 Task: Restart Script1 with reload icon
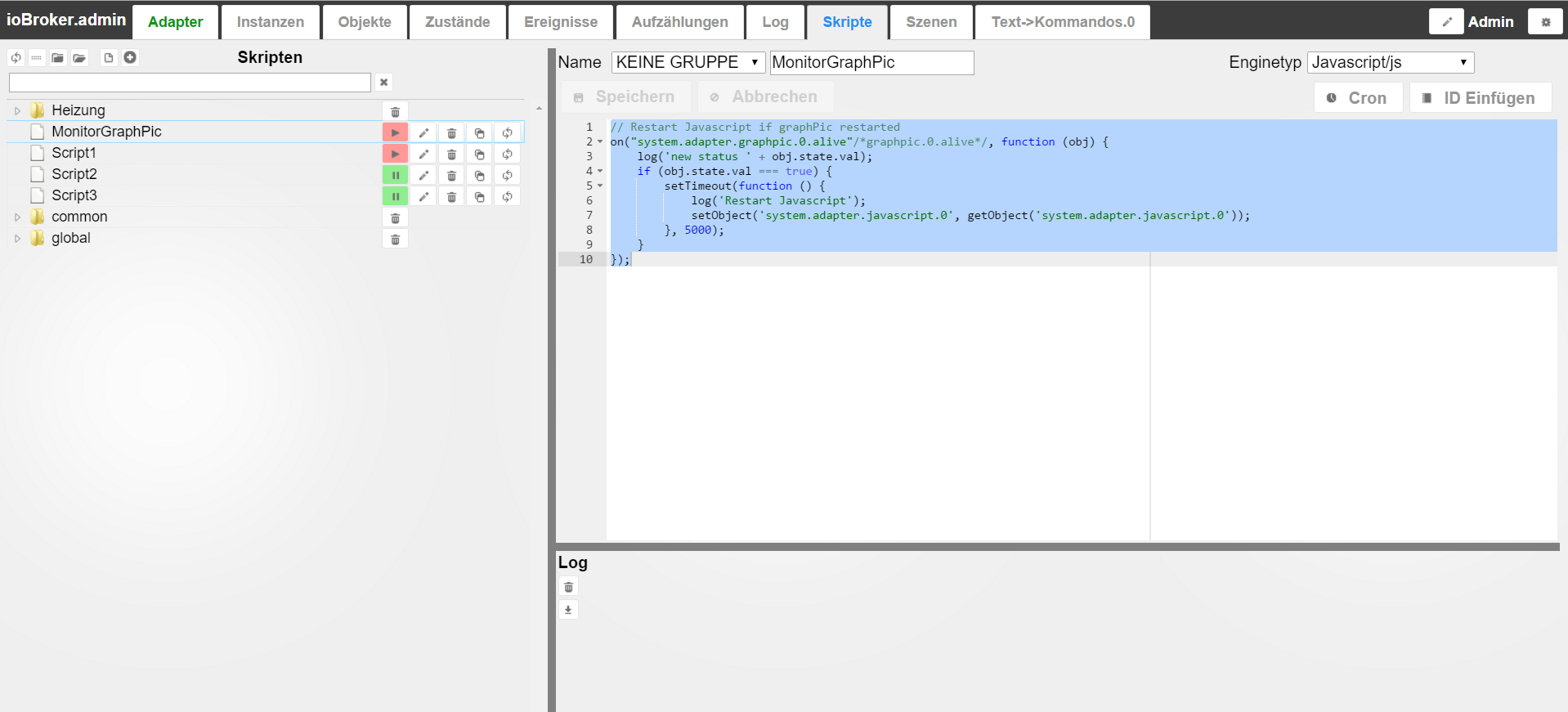[x=507, y=154]
